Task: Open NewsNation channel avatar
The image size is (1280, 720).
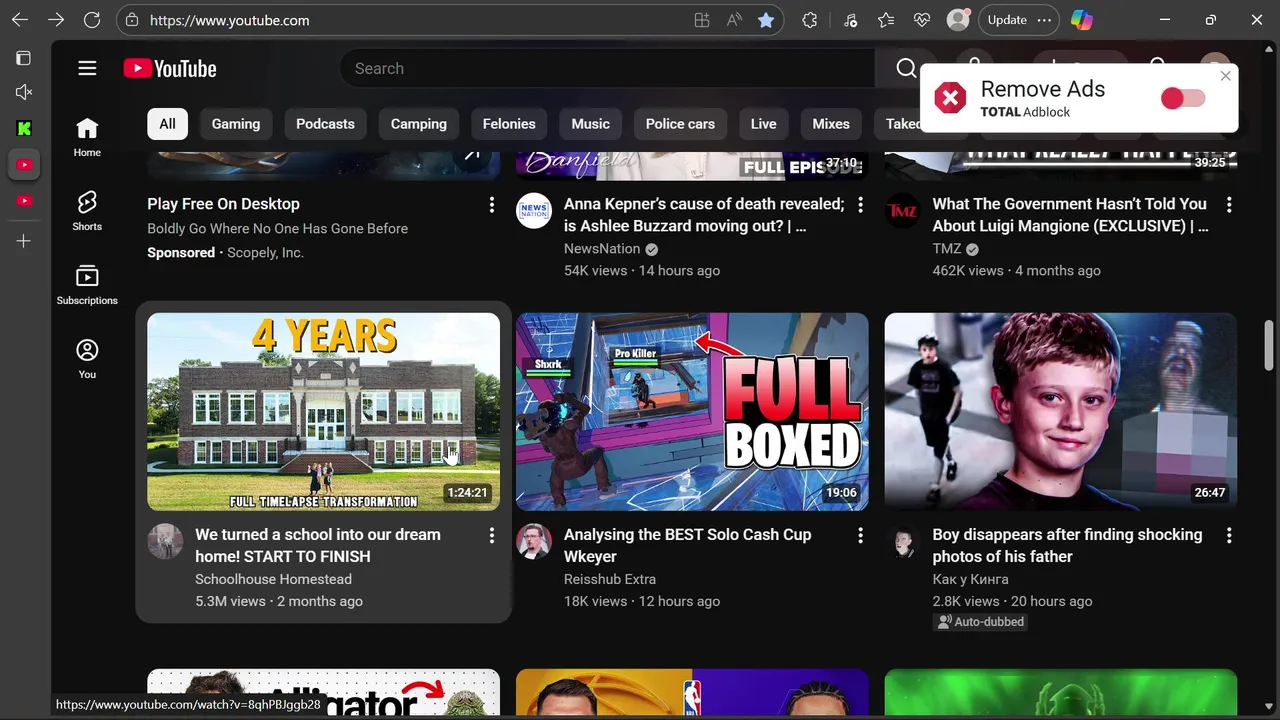Action: [534, 211]
